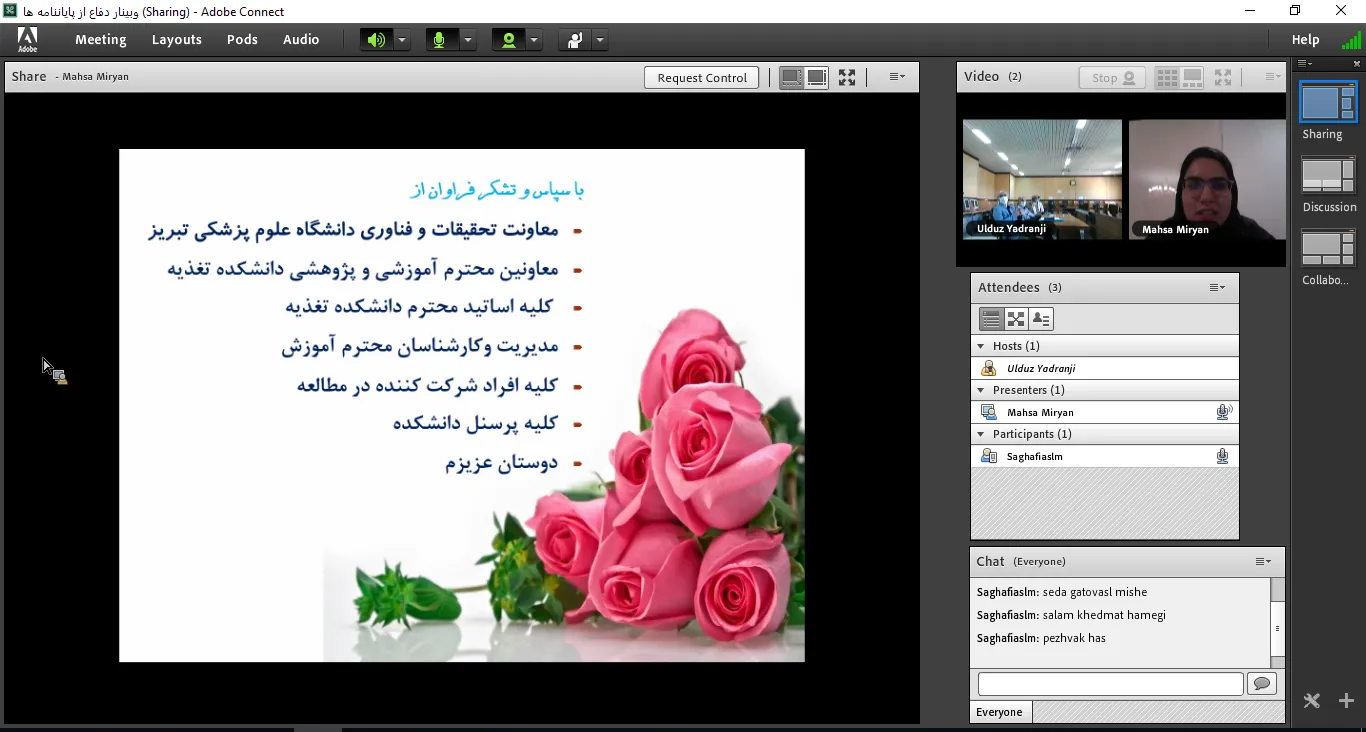1366x732 pixels.
Task: Open the microphone options dropdown arrow
Action: 467,40
